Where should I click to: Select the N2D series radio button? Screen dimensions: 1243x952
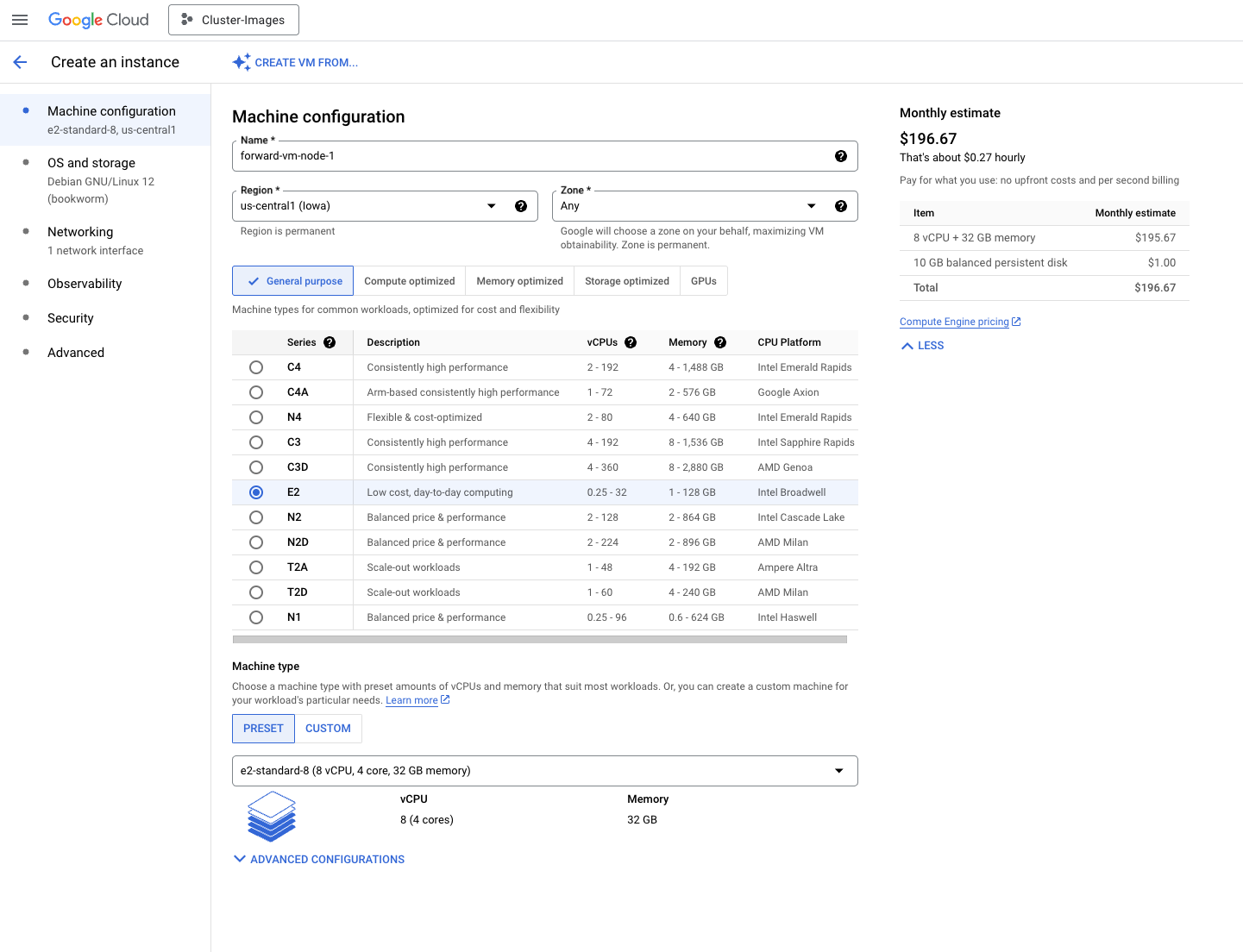click(256, 542)
